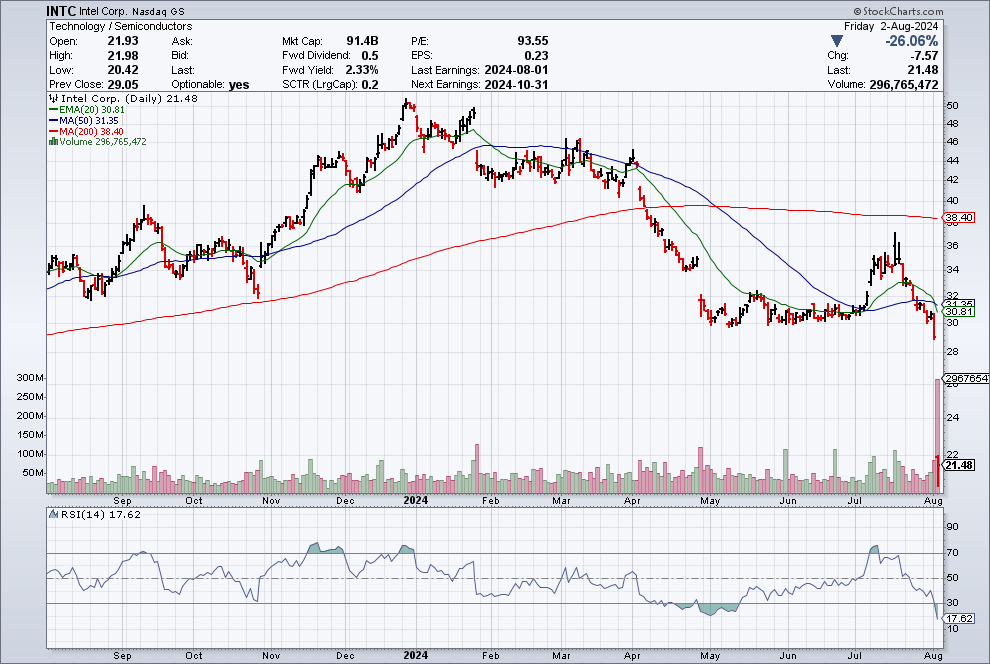This screenshot has width=990, height=664.
Task: Click the RSI(14) 17.62 panel label
Action: 95,514
